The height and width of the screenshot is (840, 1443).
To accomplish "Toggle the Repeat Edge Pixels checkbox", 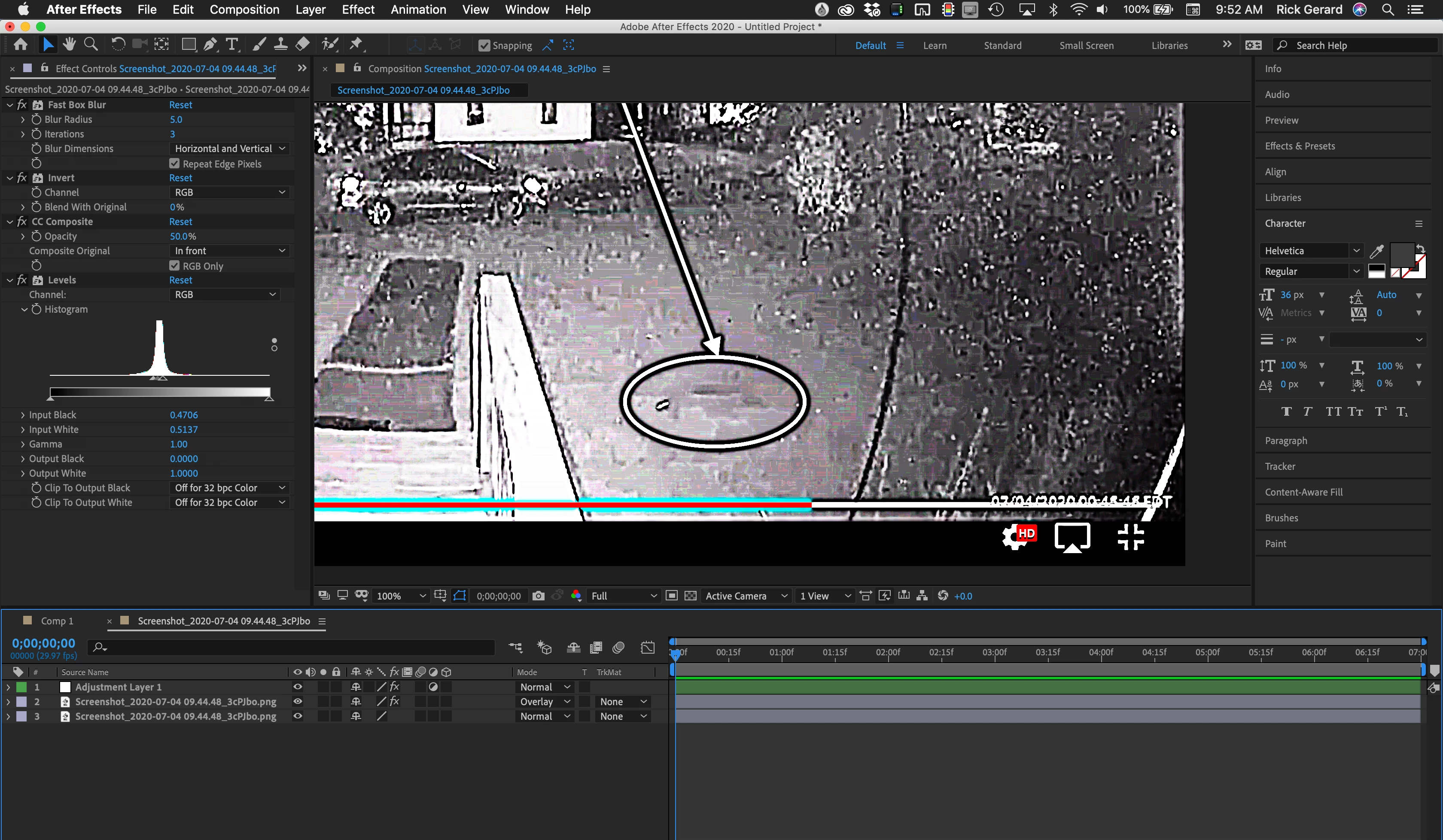I will pos(175,164).
